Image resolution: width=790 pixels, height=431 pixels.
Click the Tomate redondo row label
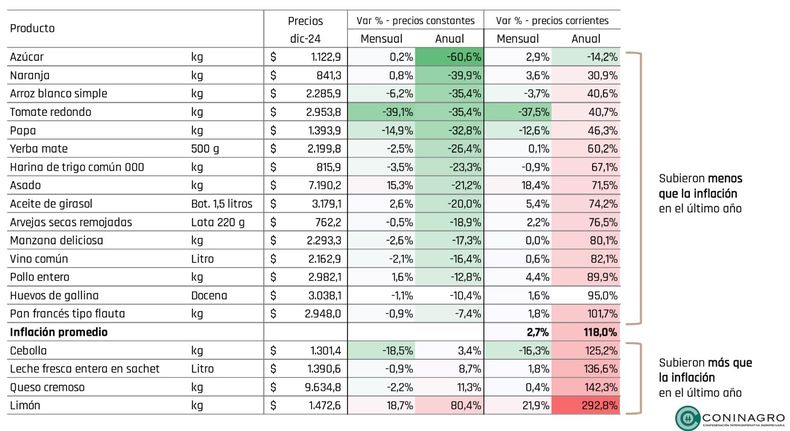pos(50,112)
